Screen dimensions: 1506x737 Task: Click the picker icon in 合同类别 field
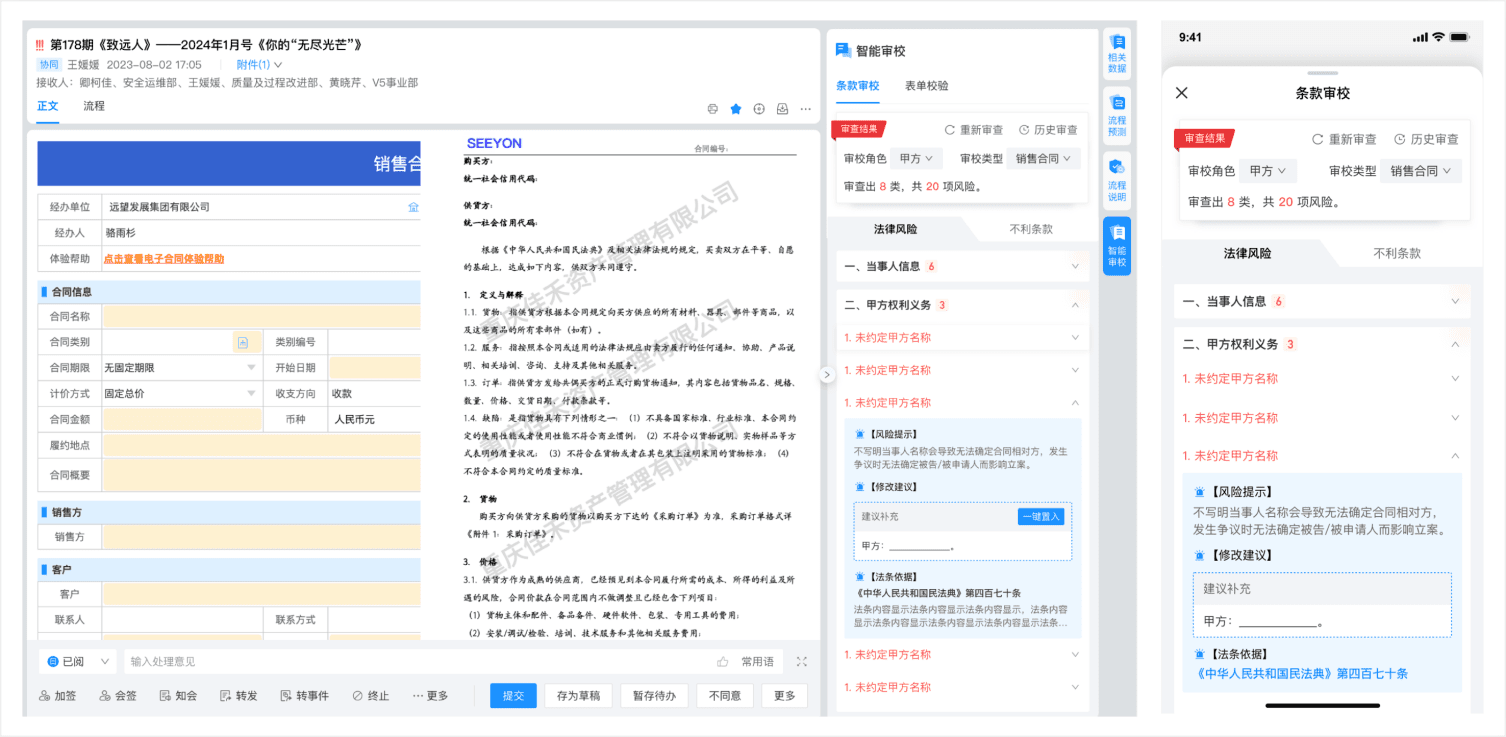242,342
